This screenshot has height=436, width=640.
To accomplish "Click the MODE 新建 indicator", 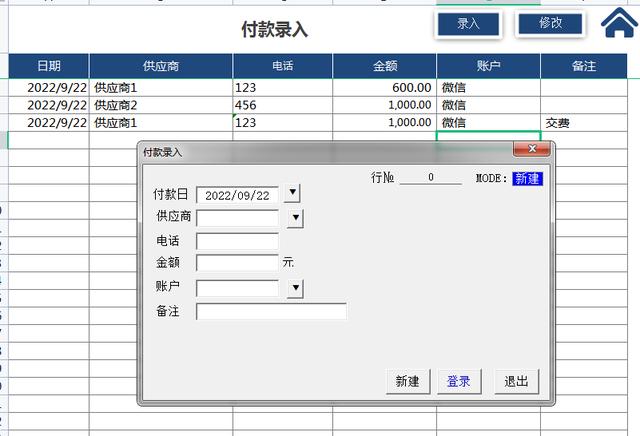I will click(x=527, y=178).
